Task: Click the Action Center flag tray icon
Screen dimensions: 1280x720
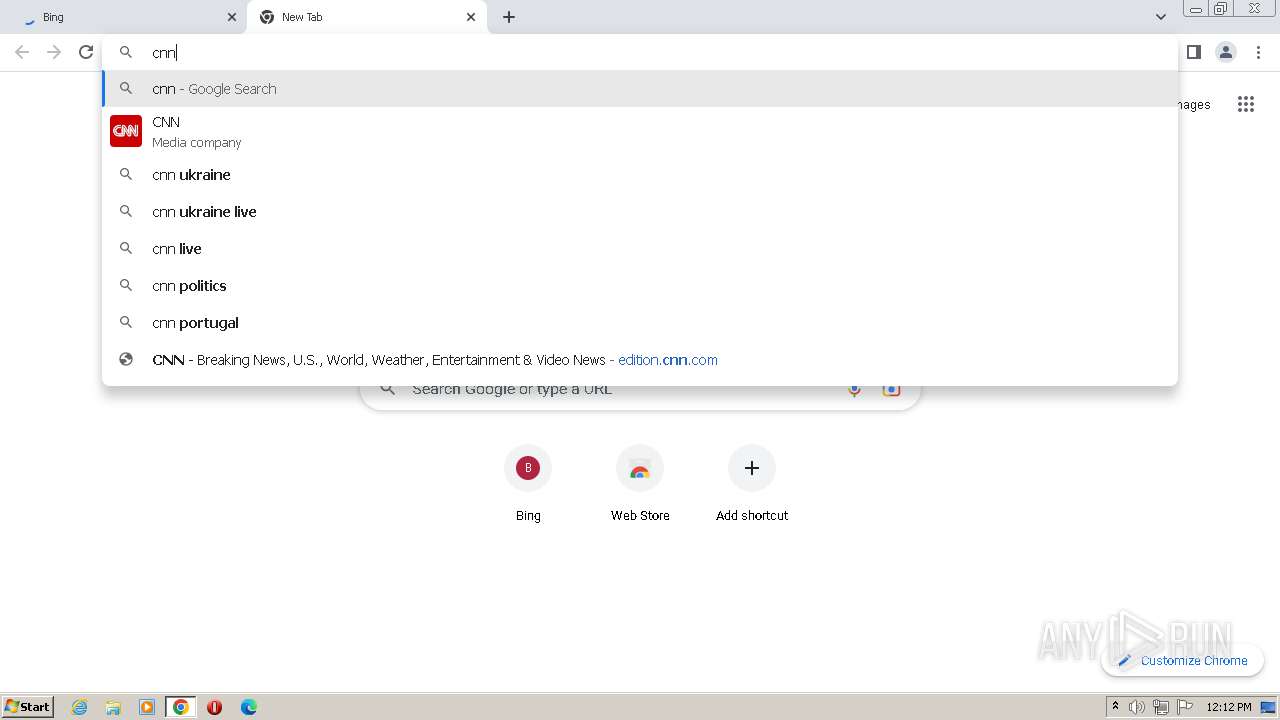Action: (1185, 707)
